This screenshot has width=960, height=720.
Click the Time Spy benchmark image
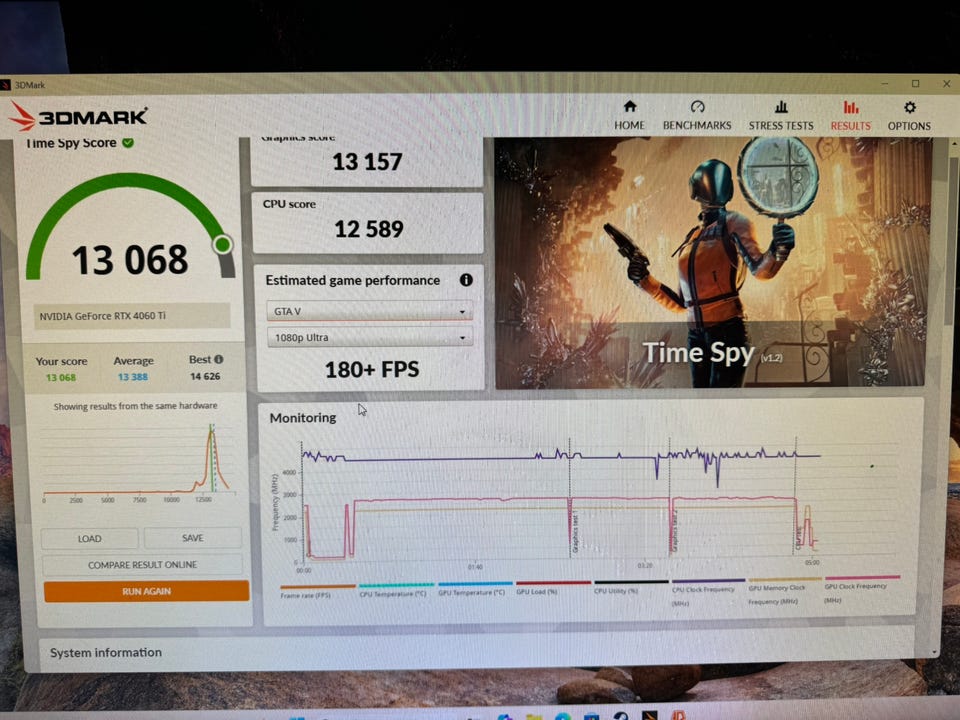pyautogui.click(x=713, y=263)
